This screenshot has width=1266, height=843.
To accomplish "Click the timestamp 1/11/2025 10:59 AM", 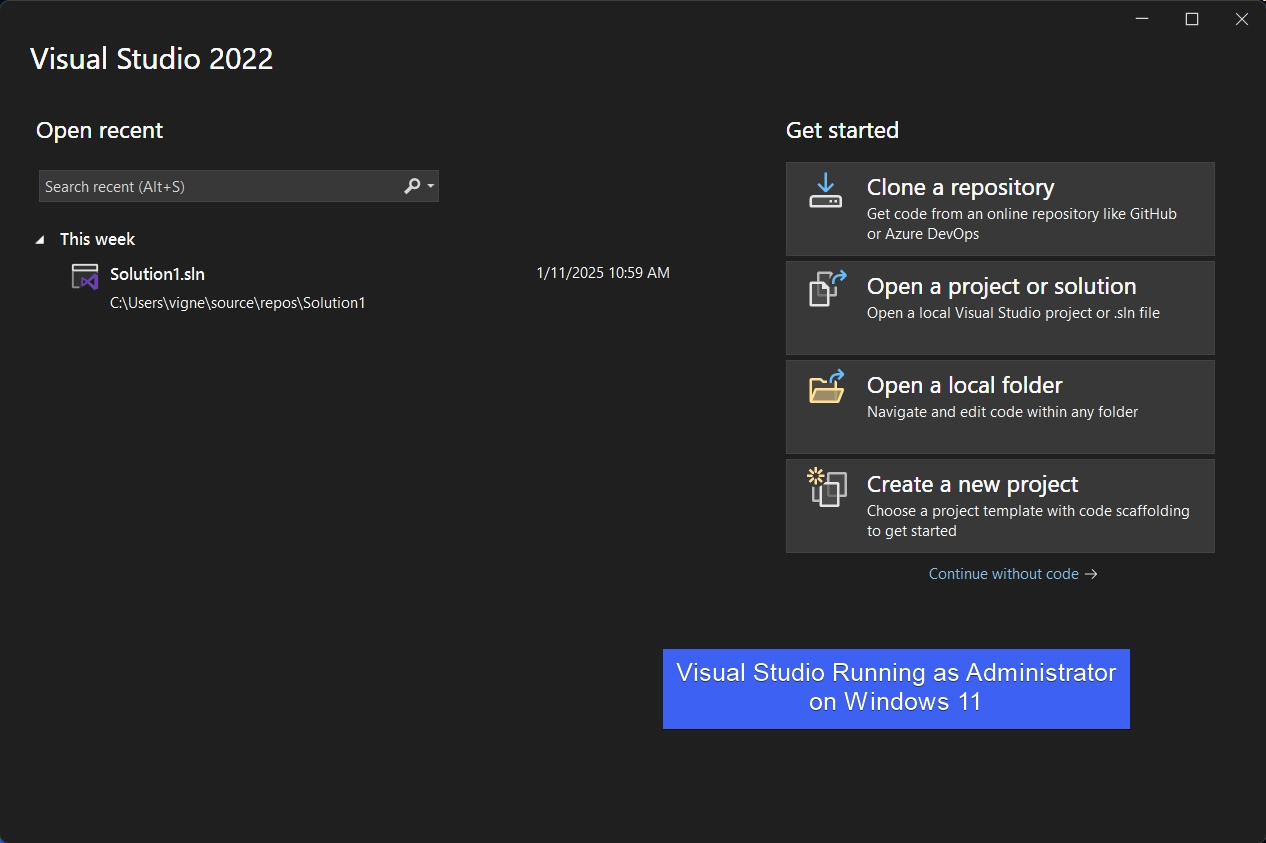I will pos(603,272).
